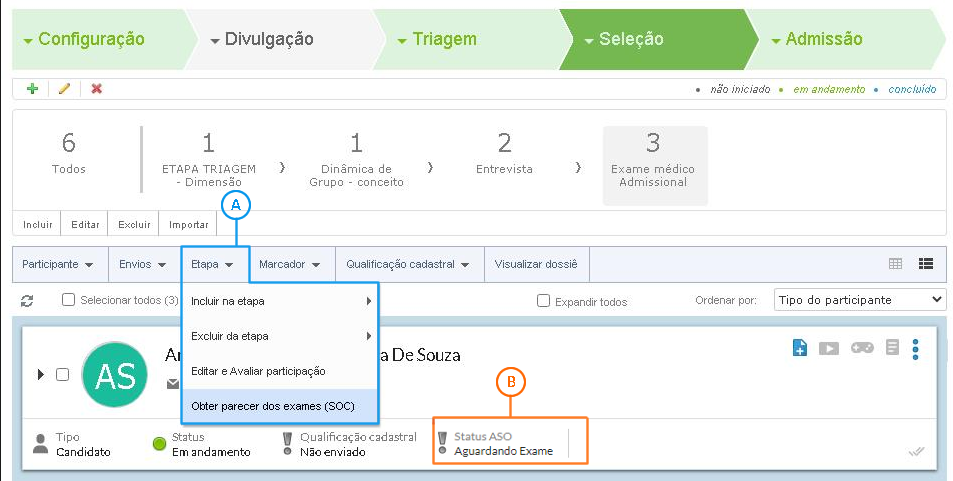This screenshot has height=481, width=953.
Task: Check the Selecionar todos checkbox
Action: click(x=68, y=299)
